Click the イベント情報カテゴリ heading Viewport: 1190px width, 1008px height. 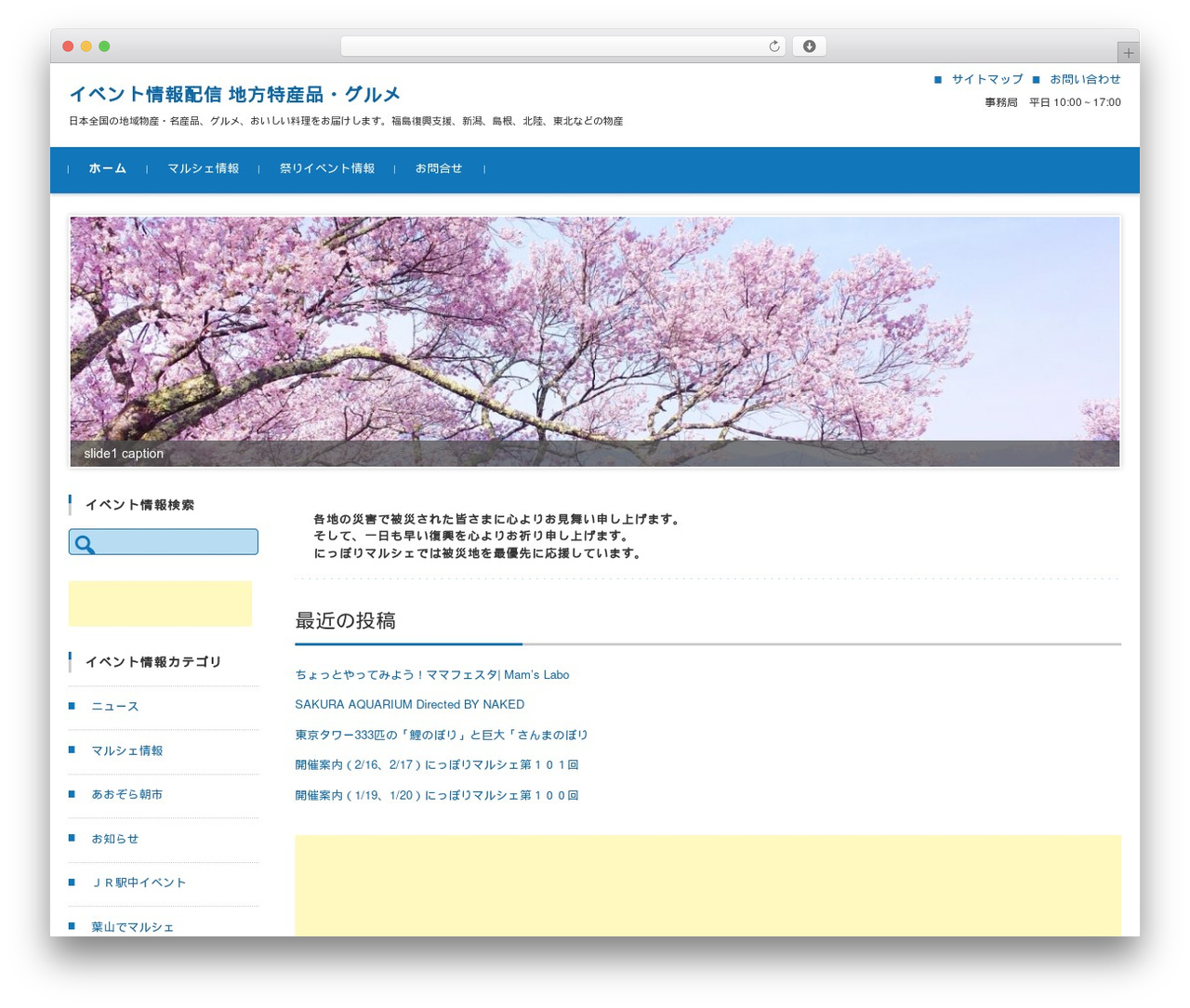pyautogui.click(x=153, y=662)
